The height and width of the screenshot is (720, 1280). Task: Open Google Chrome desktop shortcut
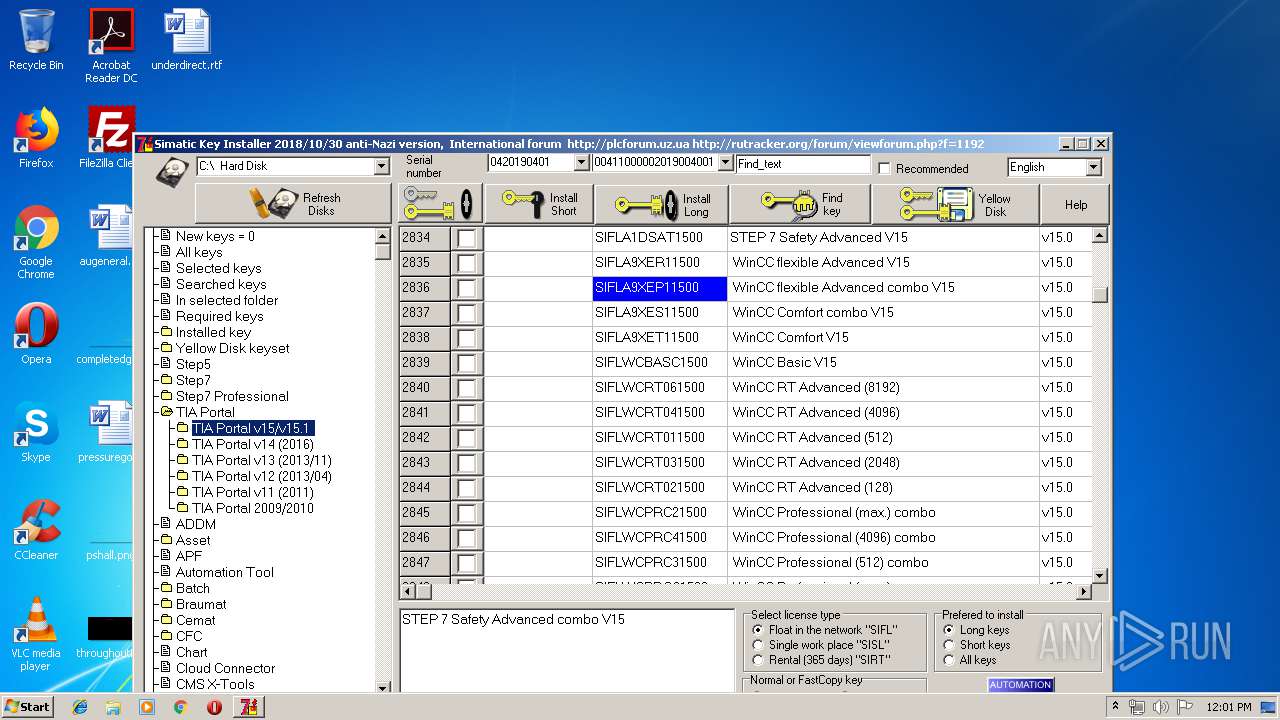(36, 243)
